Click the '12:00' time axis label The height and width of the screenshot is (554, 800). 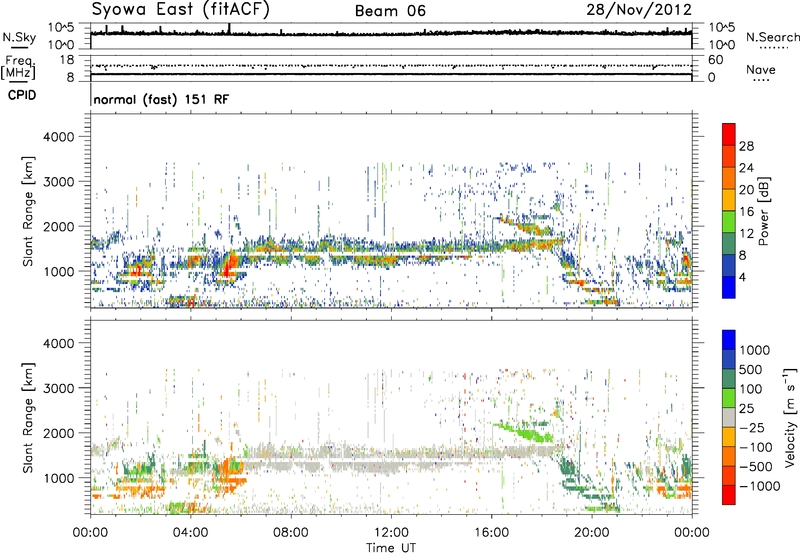[x=391, y=532]
